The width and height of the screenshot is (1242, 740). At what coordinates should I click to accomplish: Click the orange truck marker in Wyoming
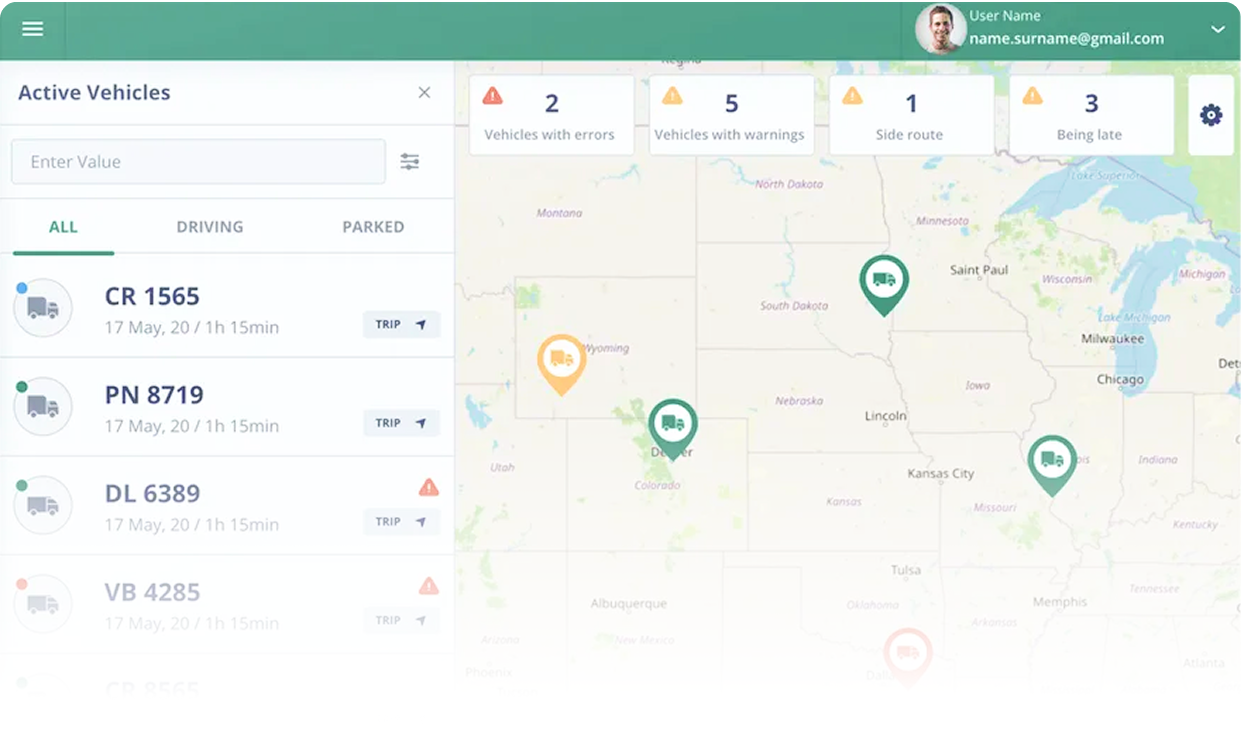point(562,363)
